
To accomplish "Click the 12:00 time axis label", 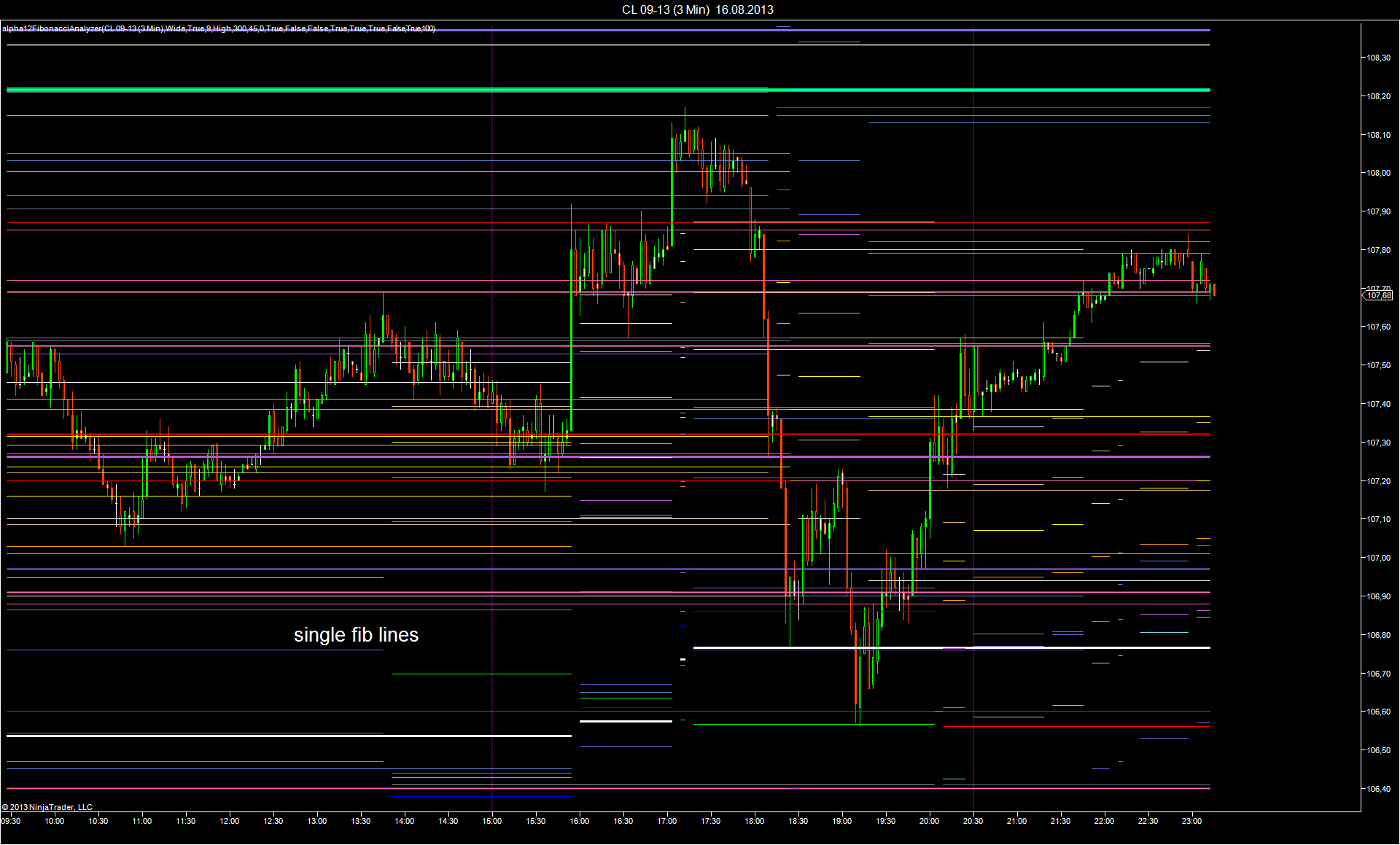I will click(230, 821).
